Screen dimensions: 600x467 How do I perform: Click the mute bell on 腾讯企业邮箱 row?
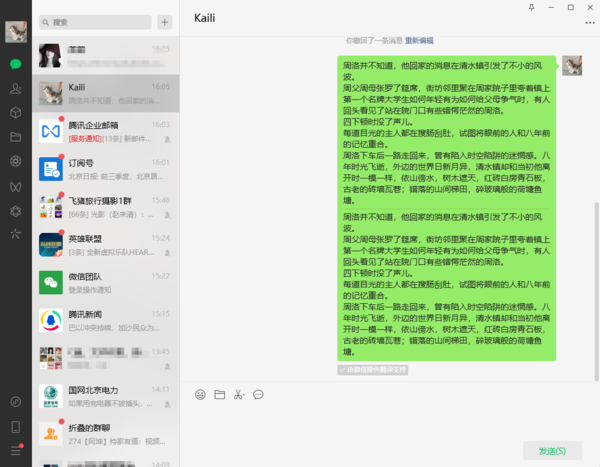click(168, 139)
